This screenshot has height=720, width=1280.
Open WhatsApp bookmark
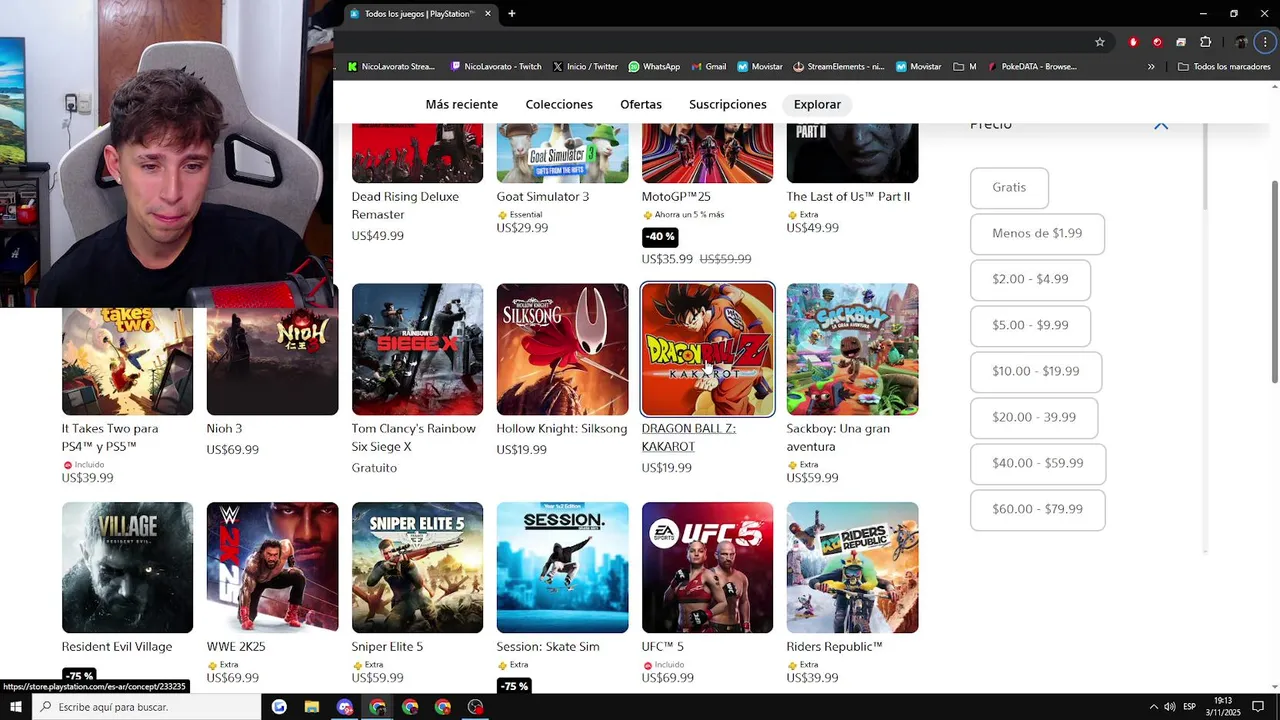654,67
